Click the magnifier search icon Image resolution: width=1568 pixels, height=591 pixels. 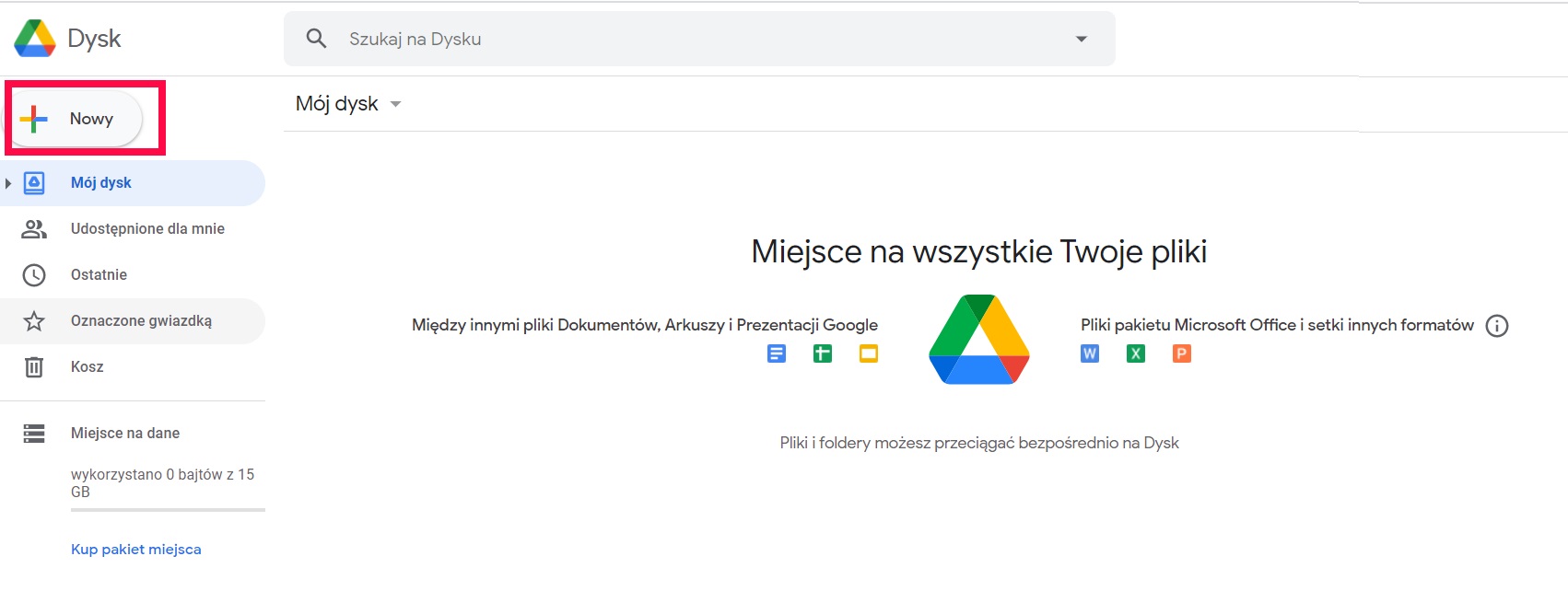tap(316, 39)
